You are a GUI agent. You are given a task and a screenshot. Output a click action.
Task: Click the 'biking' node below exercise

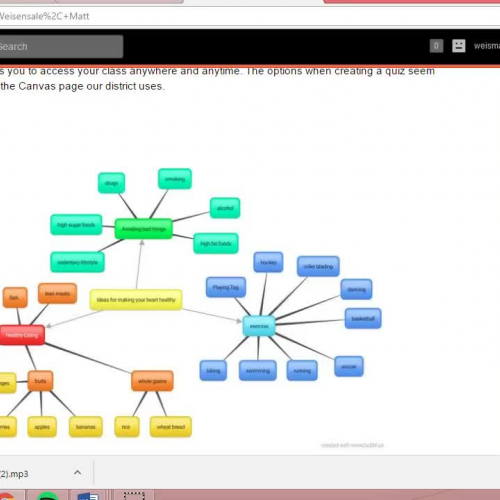pos(213,370)
